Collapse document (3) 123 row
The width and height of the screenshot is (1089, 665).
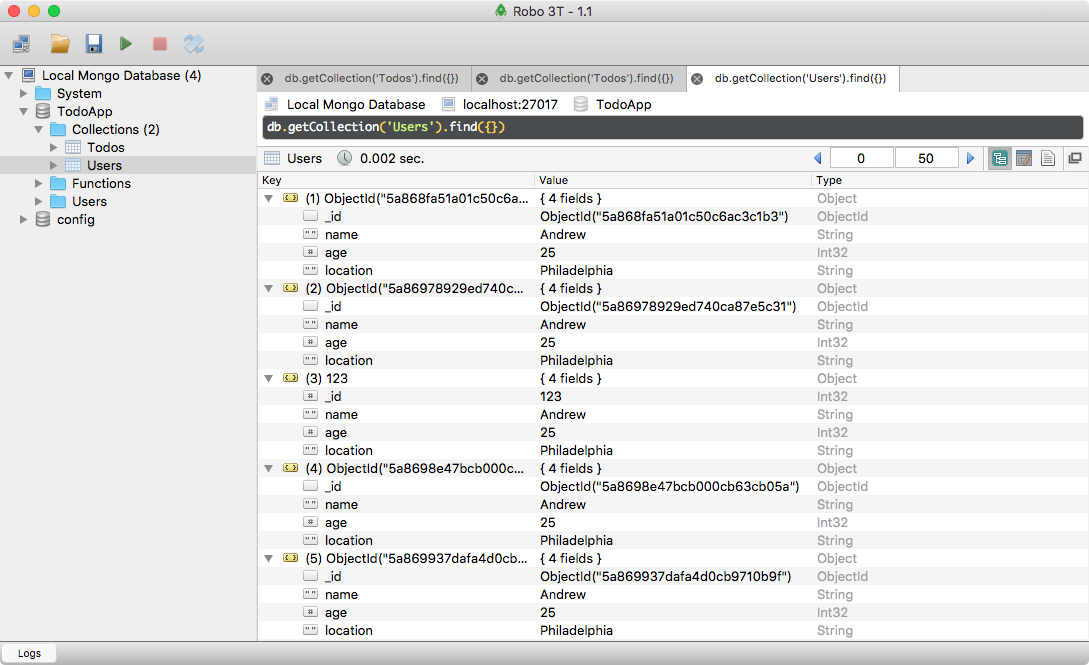click(268, 378)
